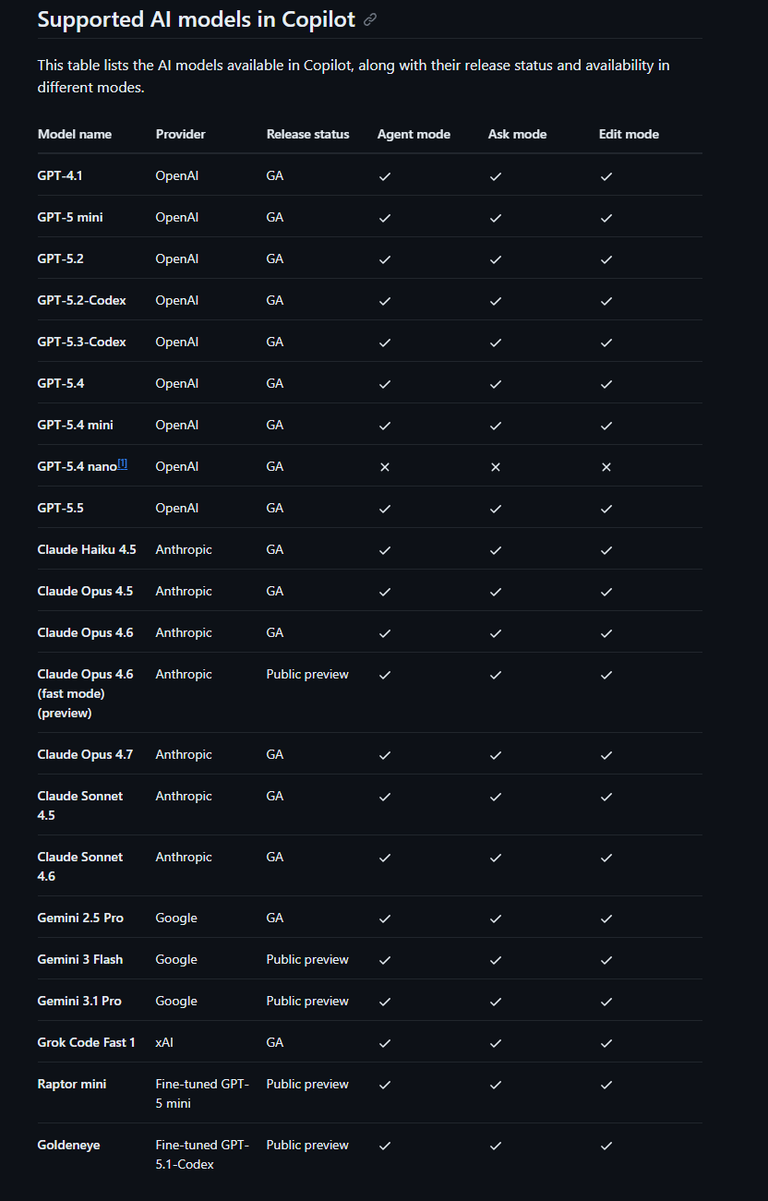The image size is (768, 1201).
Task: Click the Fine-tuned GPT-5.1-Codex provider text
Action: pyautogui.click(x=202, y=1154)
